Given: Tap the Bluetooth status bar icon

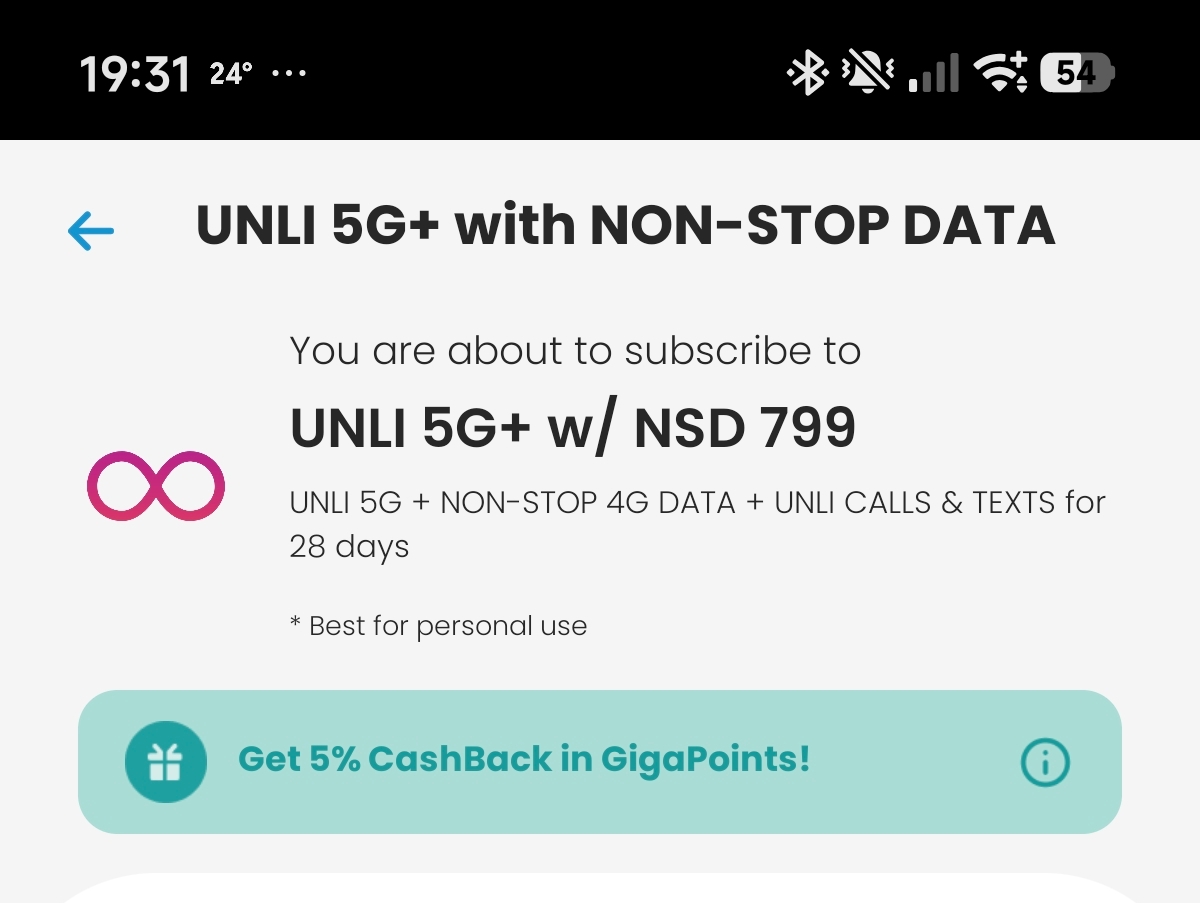Looking at the screenshot, I should coord(807,73).
